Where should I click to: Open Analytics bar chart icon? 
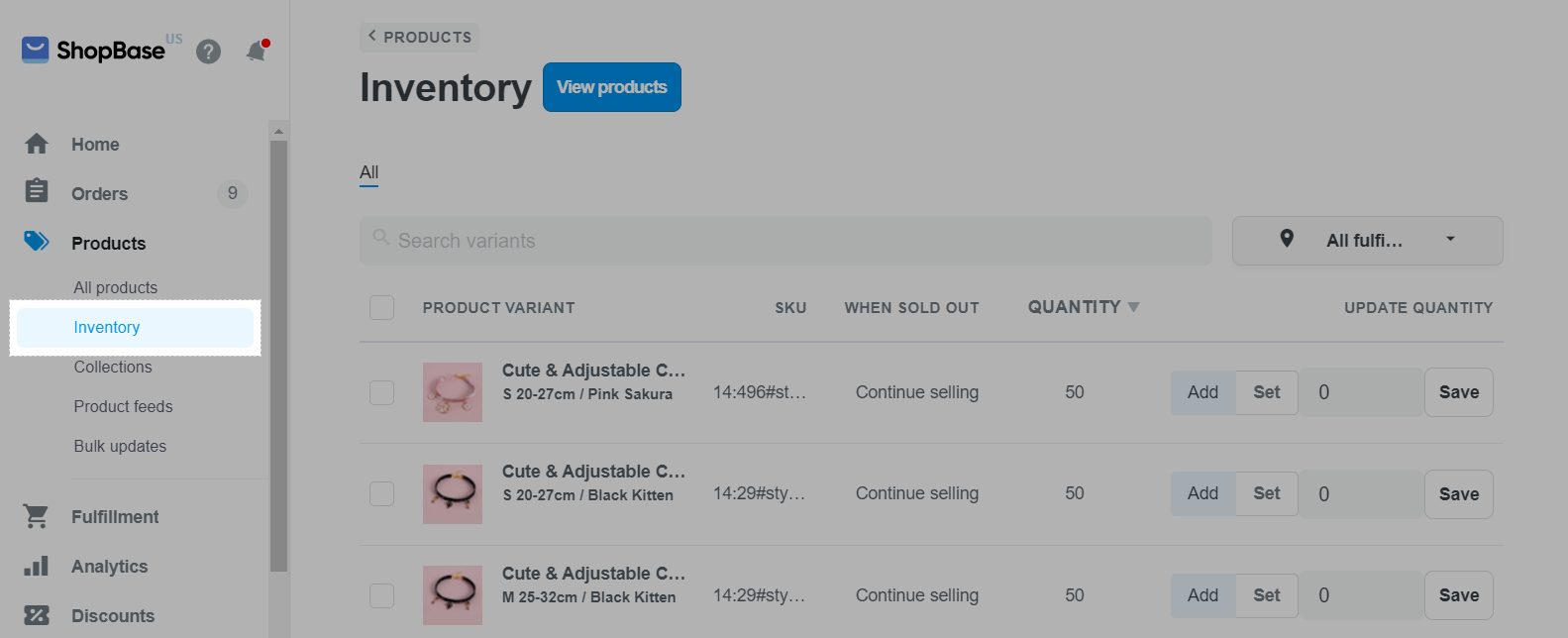tap(37, 566)
